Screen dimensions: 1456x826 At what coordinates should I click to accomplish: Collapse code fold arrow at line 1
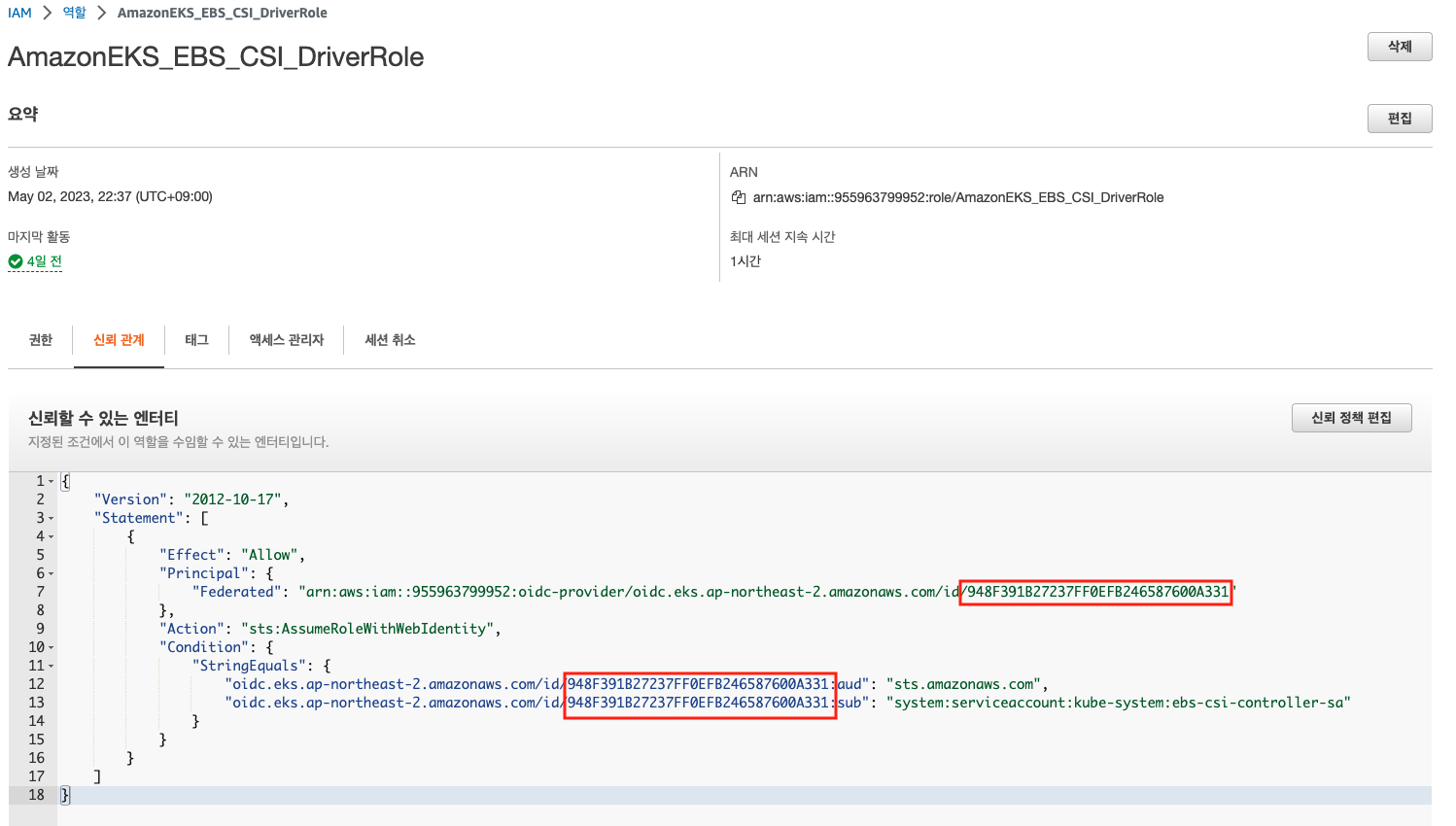52,482
